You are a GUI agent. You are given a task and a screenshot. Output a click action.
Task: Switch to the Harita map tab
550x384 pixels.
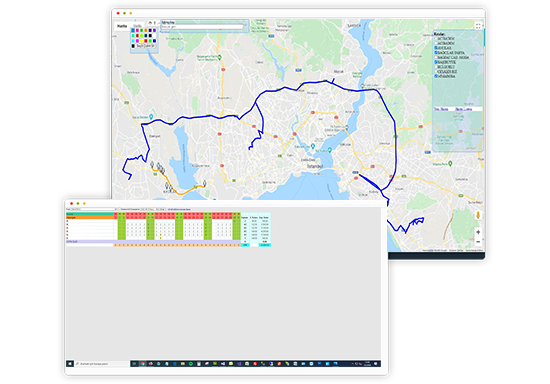[x=122, y=26]
